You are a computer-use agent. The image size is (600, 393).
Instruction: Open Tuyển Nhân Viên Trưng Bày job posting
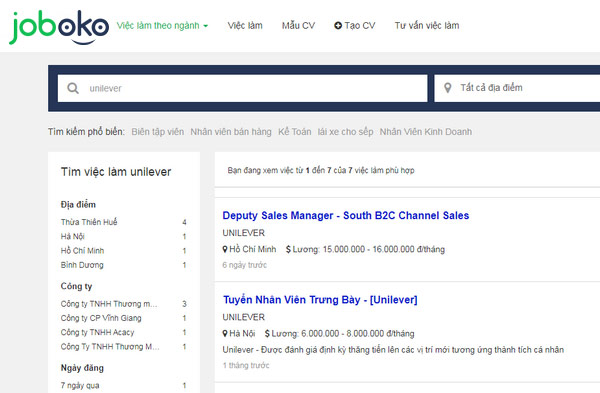tap(320, 300)
